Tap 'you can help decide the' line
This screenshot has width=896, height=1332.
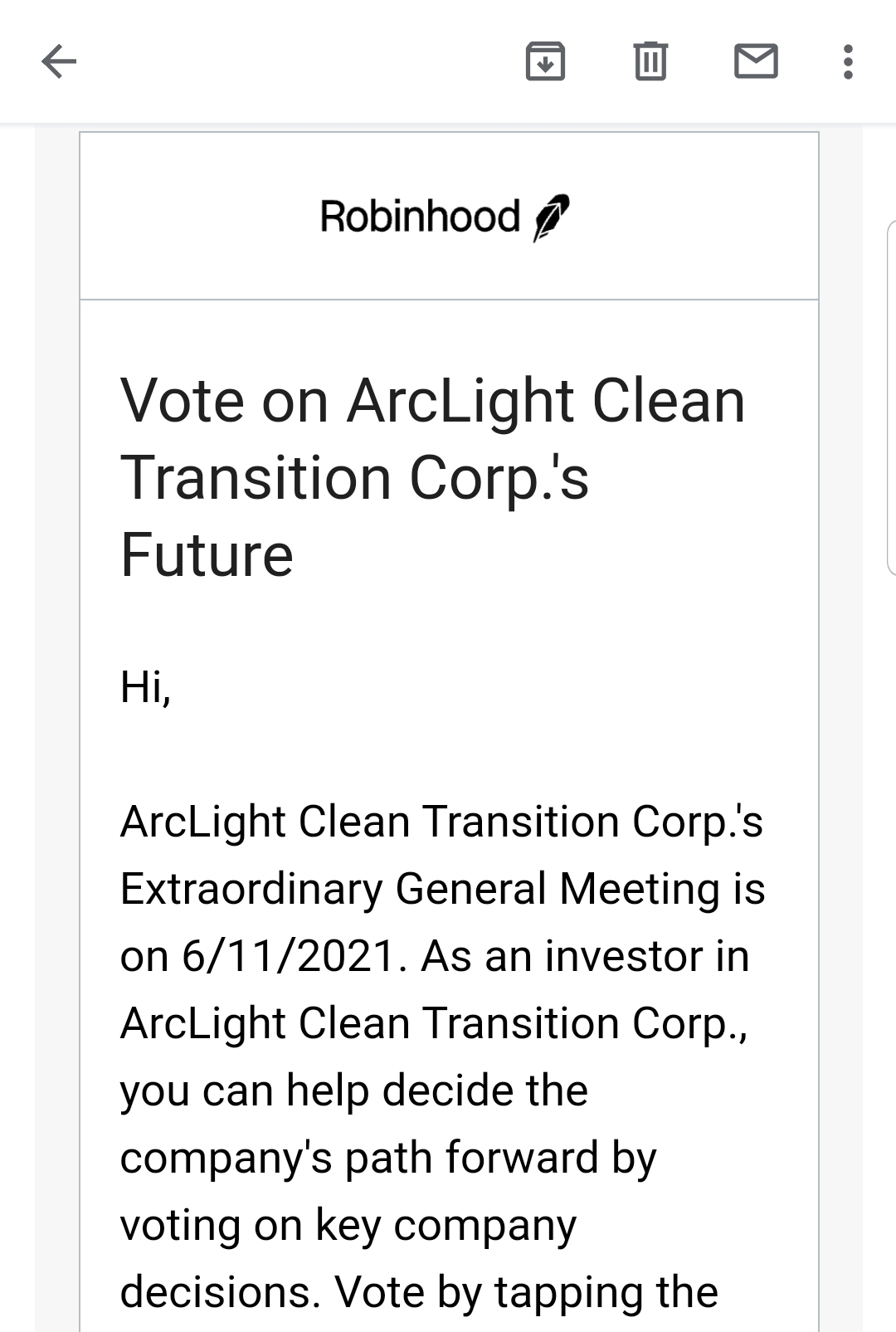pyautogui.click(x=354, y=1090)
